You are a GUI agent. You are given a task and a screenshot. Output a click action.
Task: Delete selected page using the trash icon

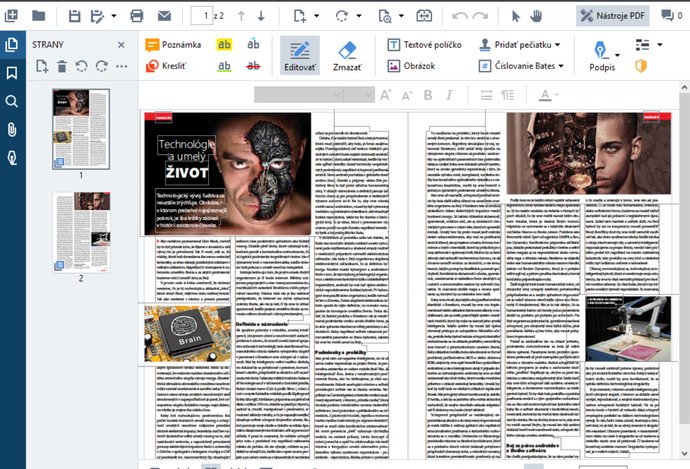(61, 66)
